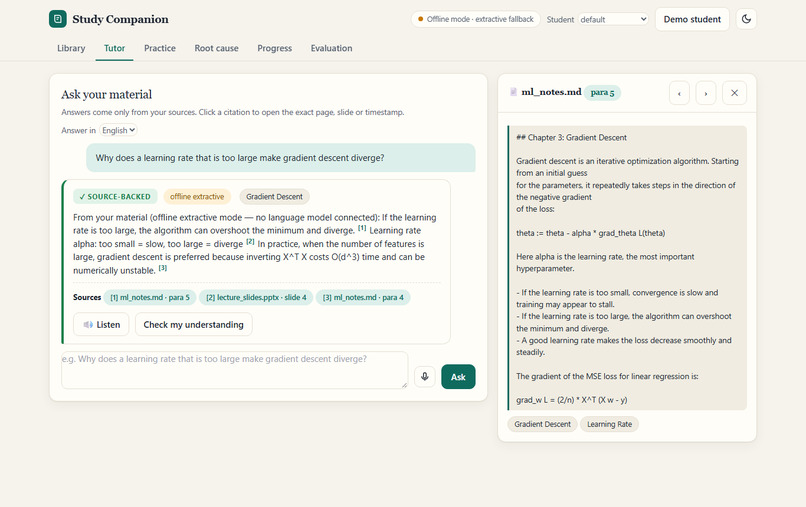This screenshot has width=806, height=507.
Task: Go to previous source paragraph arrow
Action: coord(679,93)
